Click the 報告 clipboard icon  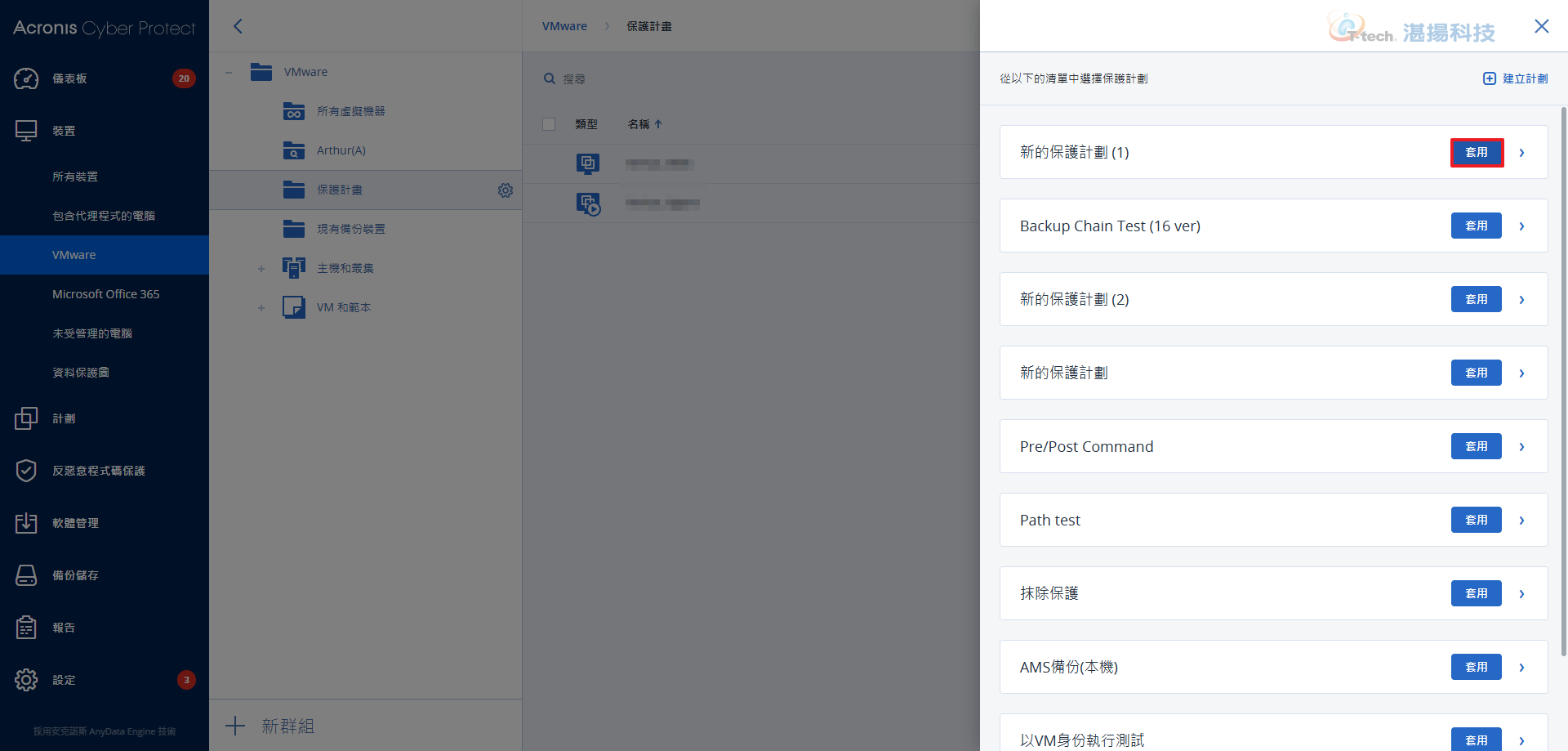click(x=26, y=628)
